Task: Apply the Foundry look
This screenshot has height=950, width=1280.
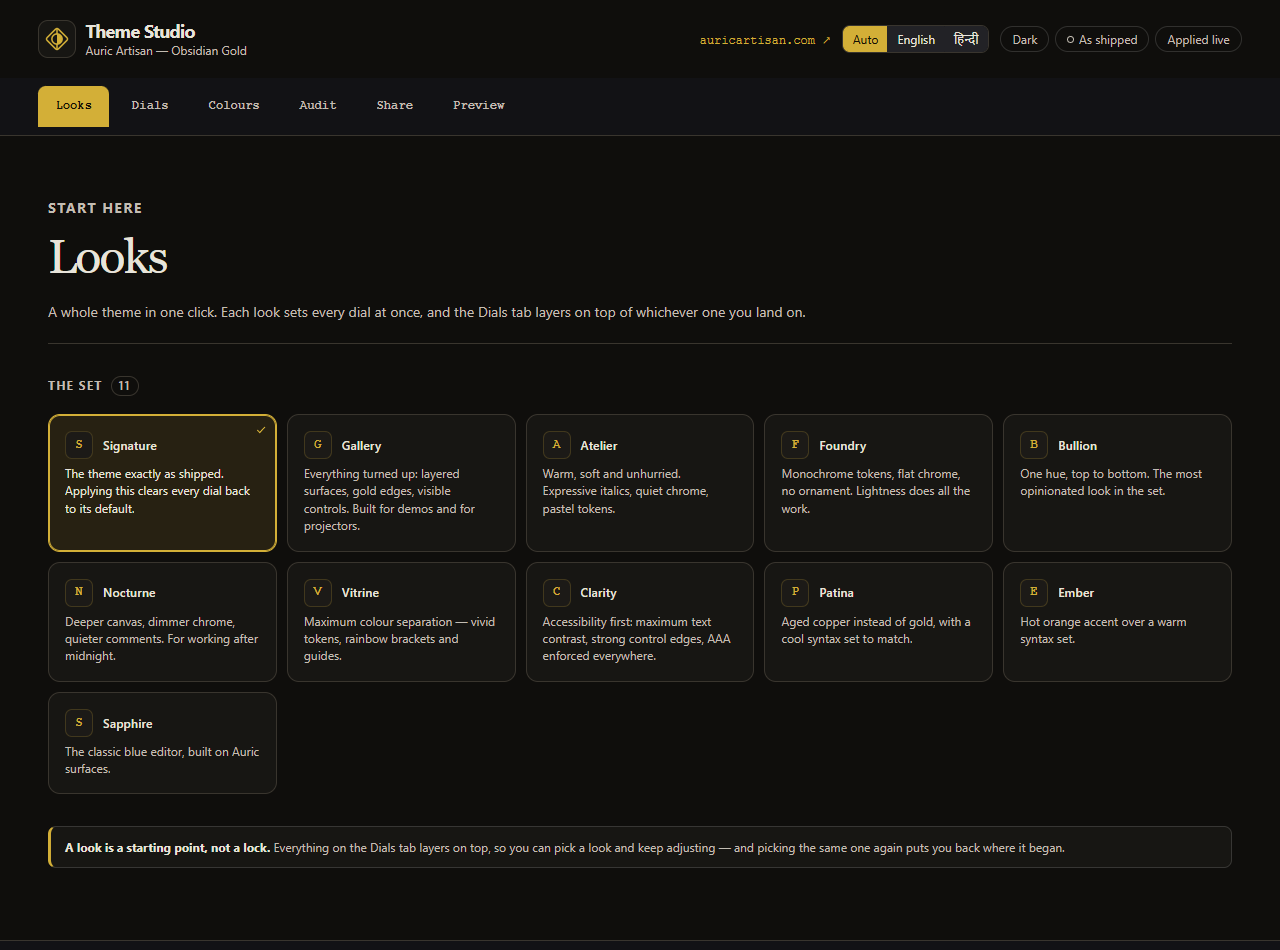Action: pos(878,483)
